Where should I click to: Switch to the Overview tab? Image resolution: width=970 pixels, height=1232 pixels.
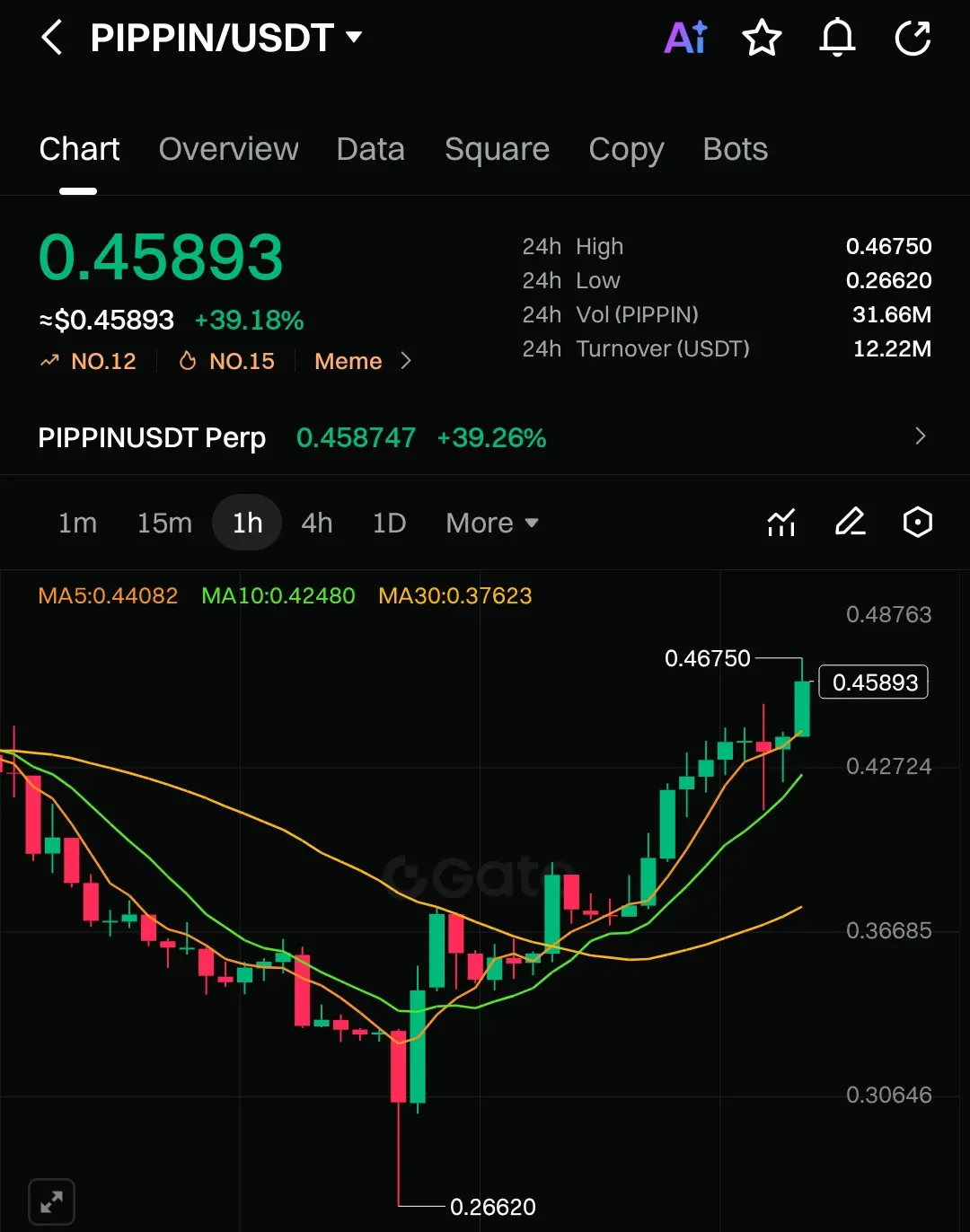[228, 149]
